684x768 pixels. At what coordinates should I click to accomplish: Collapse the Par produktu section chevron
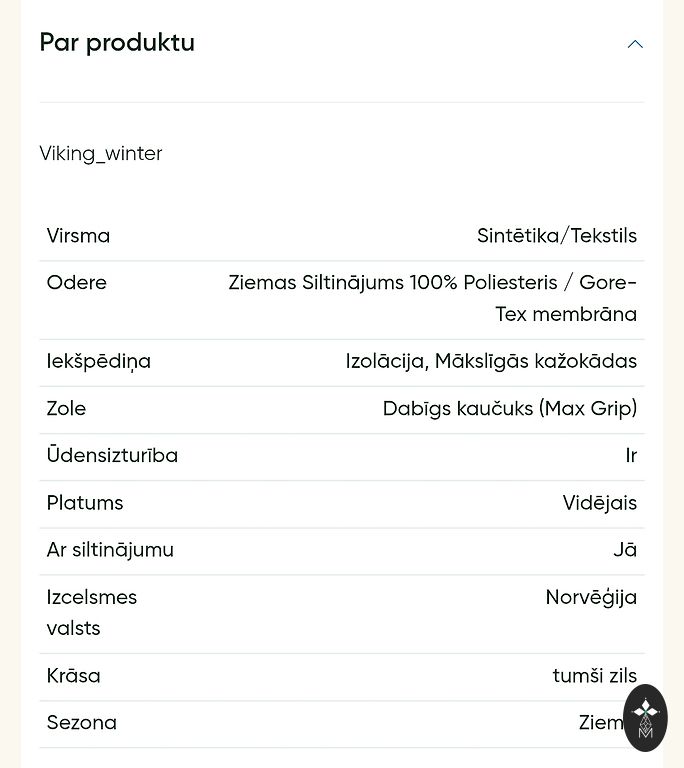pos(635,44)
